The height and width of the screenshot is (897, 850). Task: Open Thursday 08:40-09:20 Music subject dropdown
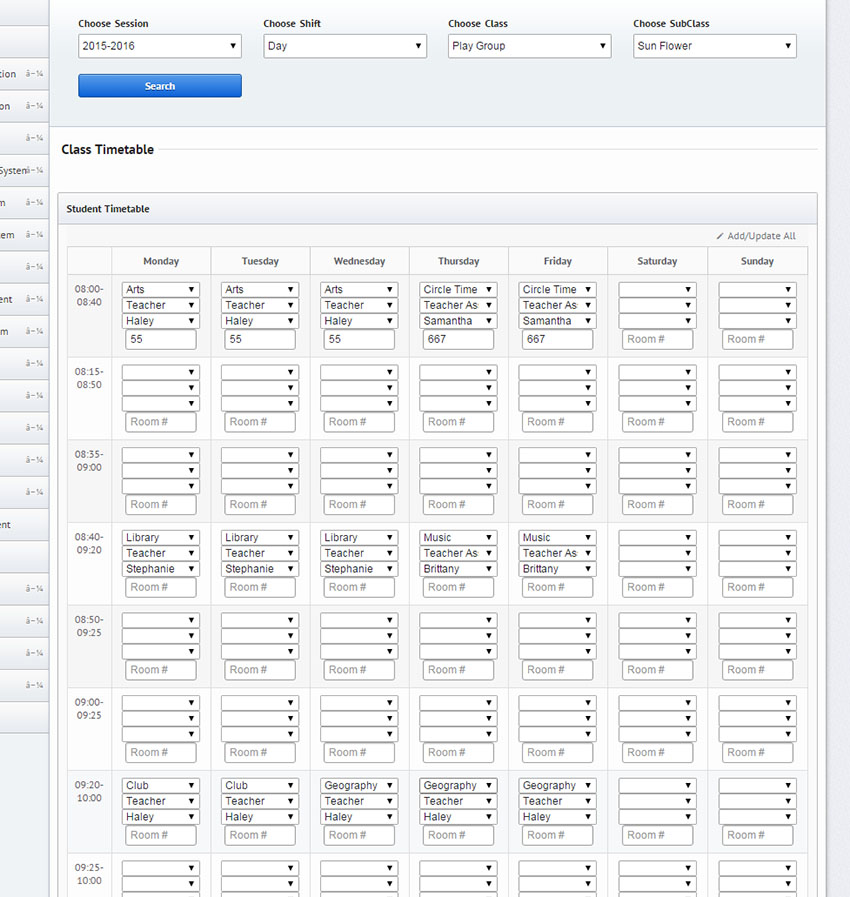[458, 538]
